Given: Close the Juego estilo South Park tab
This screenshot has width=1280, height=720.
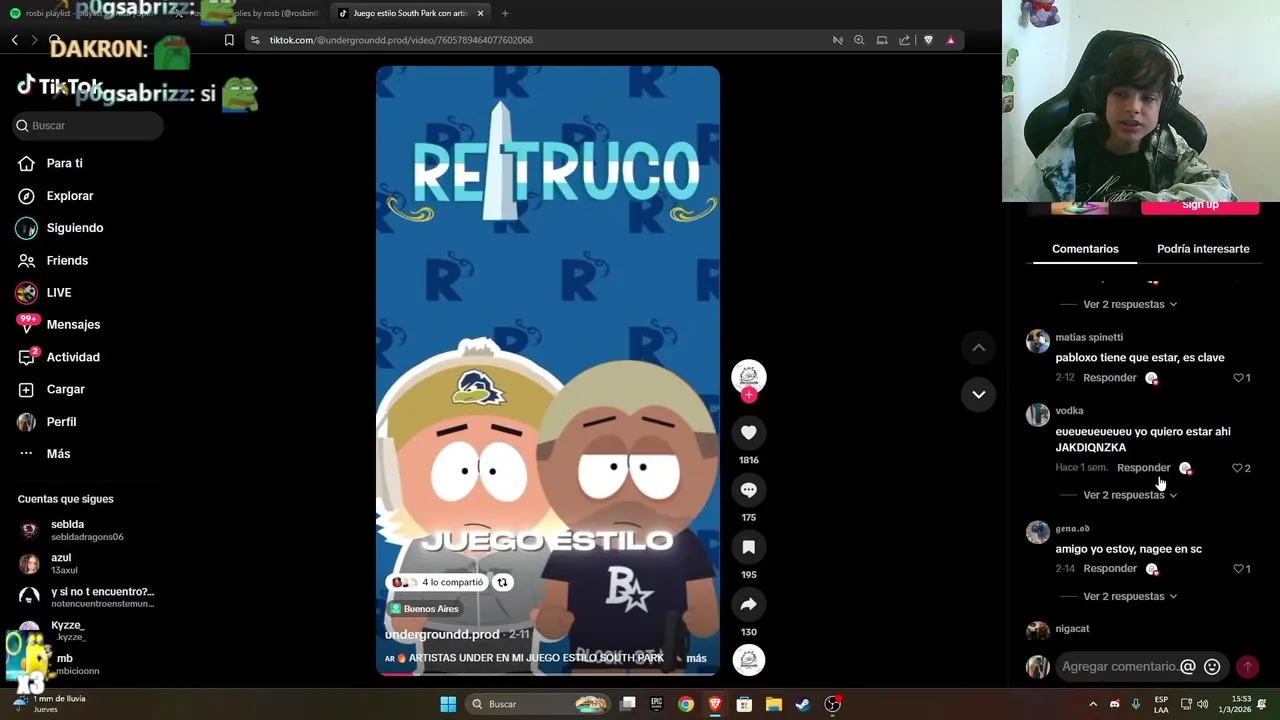Looking at the screenshot, I should [480, 13].
